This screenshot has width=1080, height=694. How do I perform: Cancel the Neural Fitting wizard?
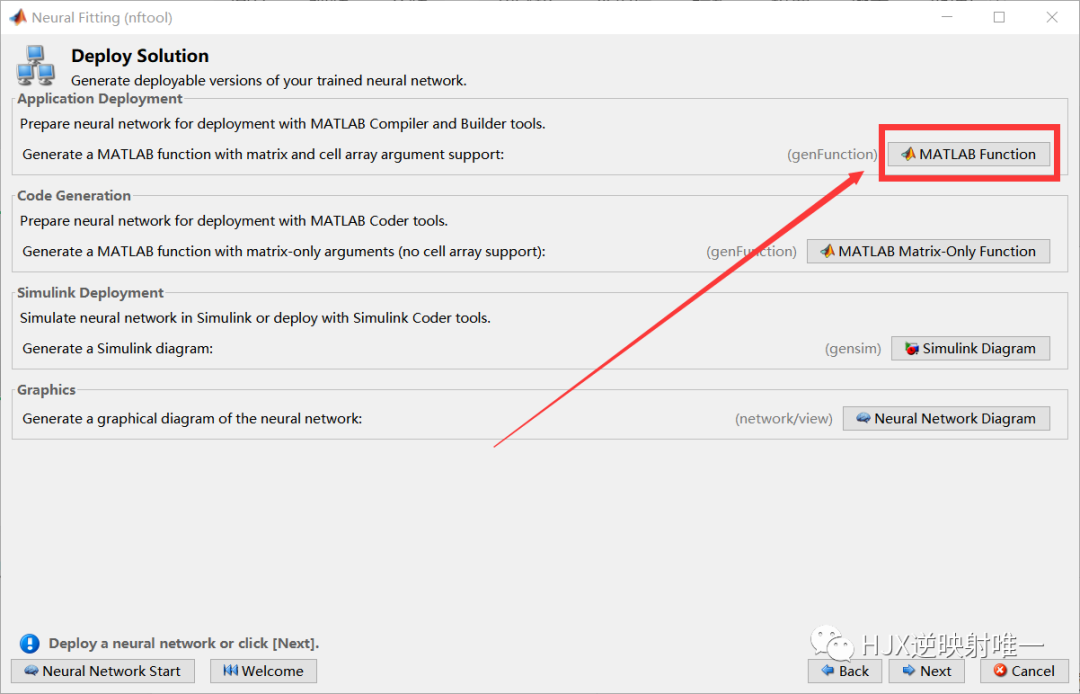[1024, 671]
